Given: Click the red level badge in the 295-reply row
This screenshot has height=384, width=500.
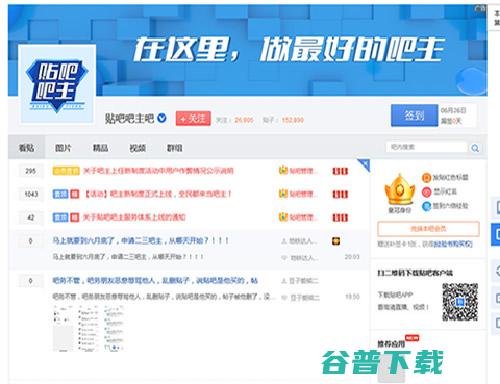Looking at the screenshot, I should coord(340,171).
